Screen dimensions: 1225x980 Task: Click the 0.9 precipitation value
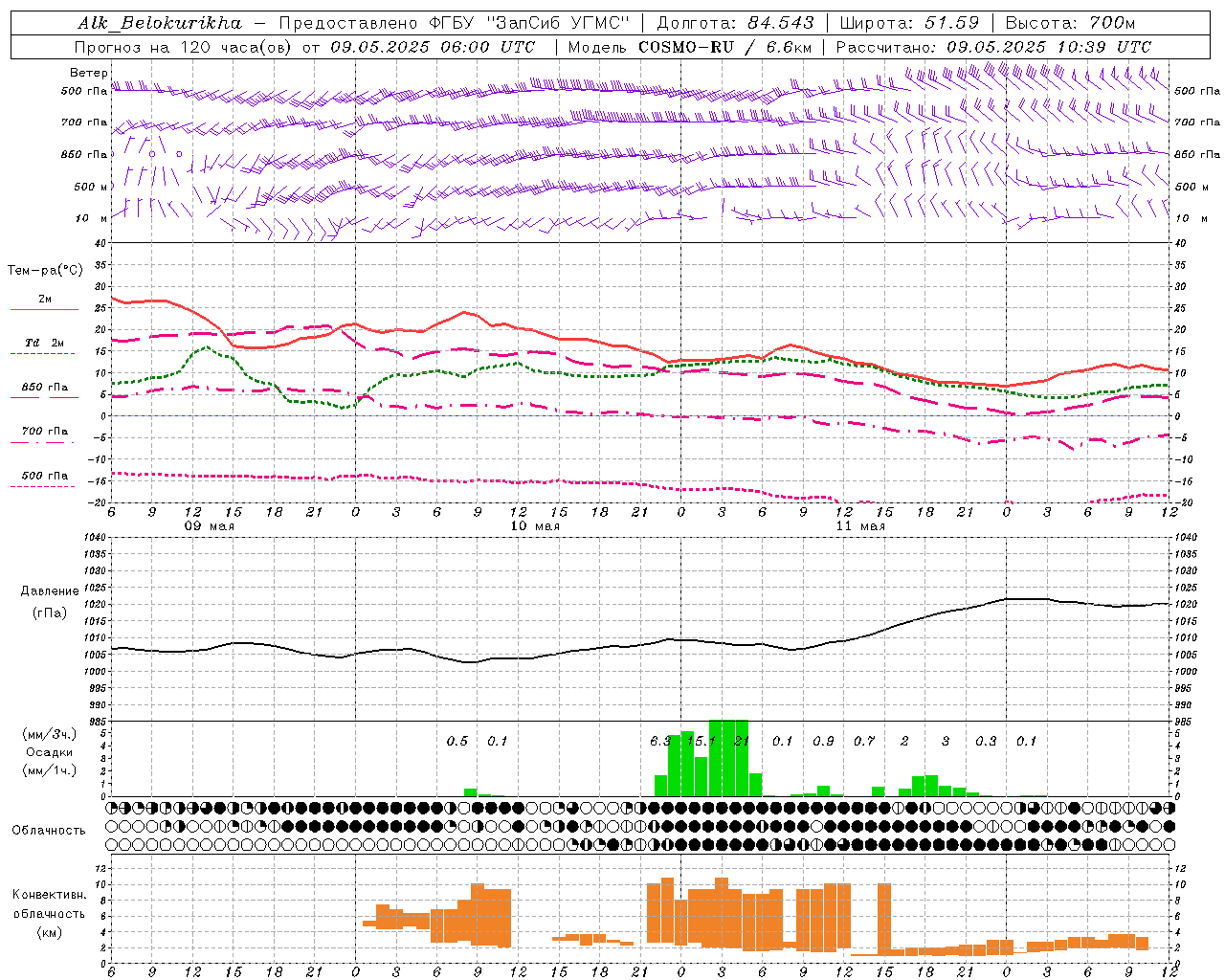click(x=823, y=741)
